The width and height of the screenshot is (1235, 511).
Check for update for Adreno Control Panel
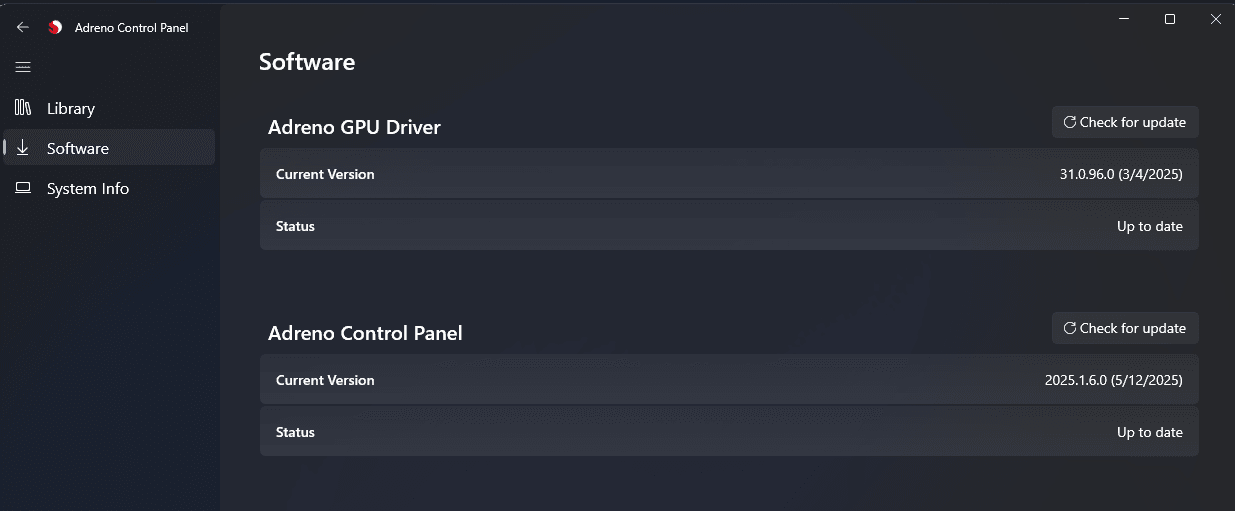pos(1125,328)
